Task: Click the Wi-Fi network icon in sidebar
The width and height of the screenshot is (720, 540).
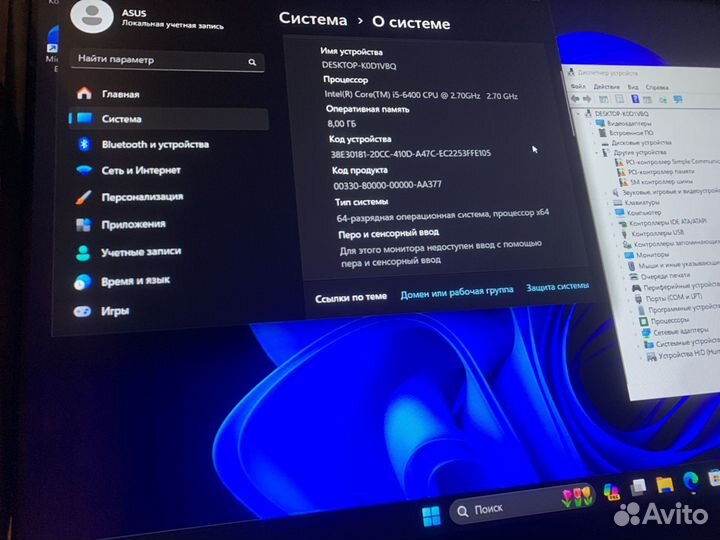Action: (84, 170)
